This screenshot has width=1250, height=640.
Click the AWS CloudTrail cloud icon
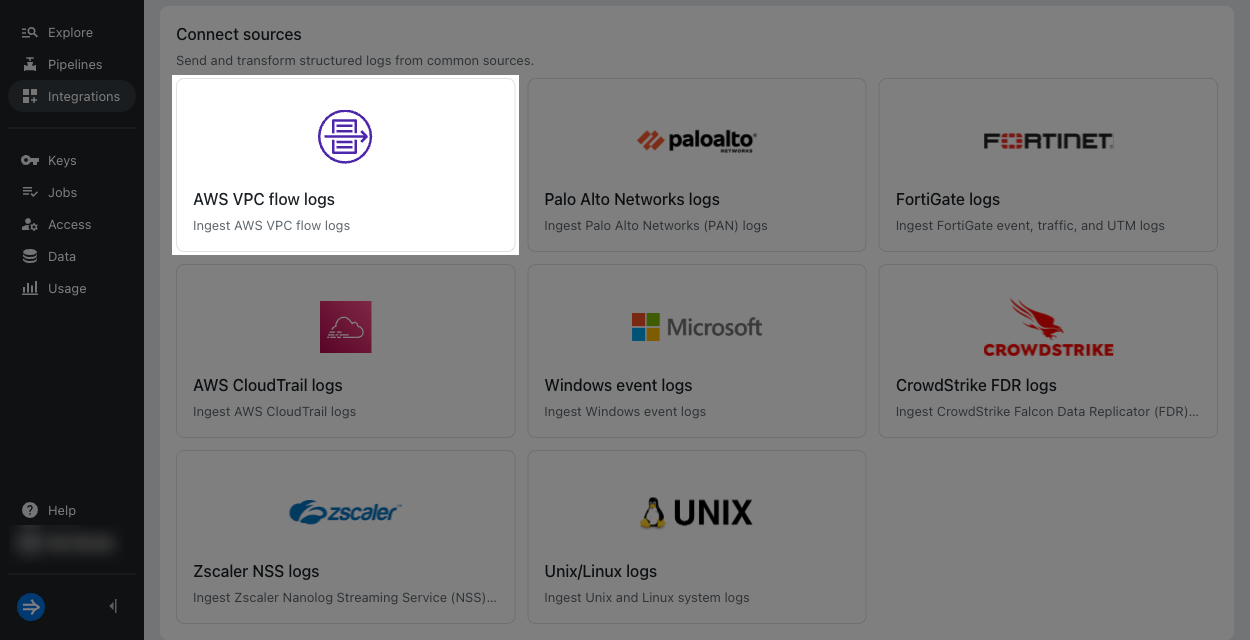click(x=346, y=326)
